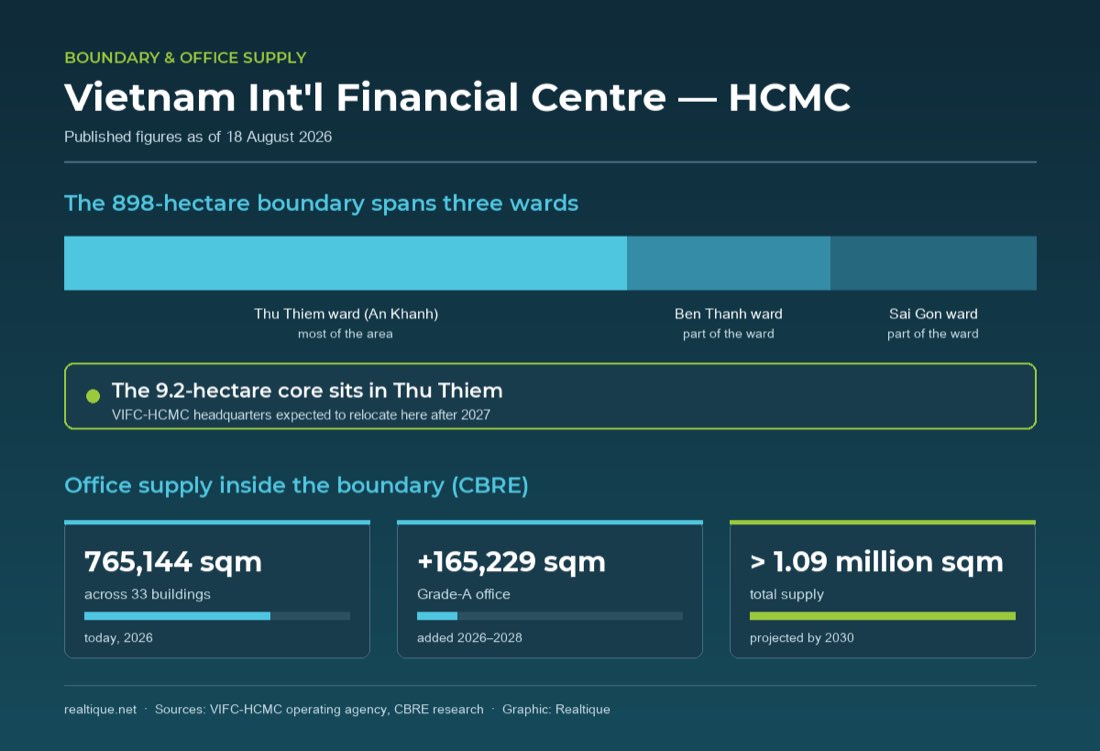Select the Sai Gon ward bar segment
This screenshot has height=751, width=1100.
click(934, 263)
